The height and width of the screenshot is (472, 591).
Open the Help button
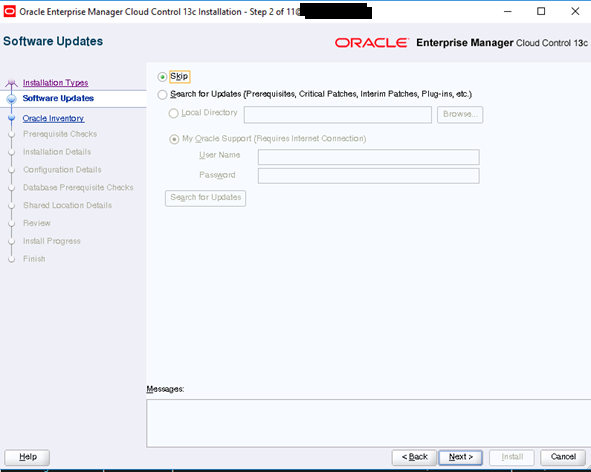tap(28, 457)
